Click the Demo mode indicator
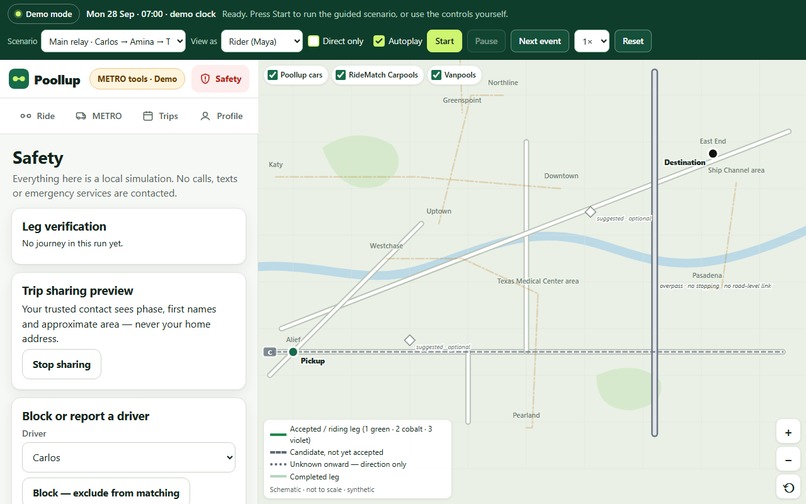 coord(44,14)
